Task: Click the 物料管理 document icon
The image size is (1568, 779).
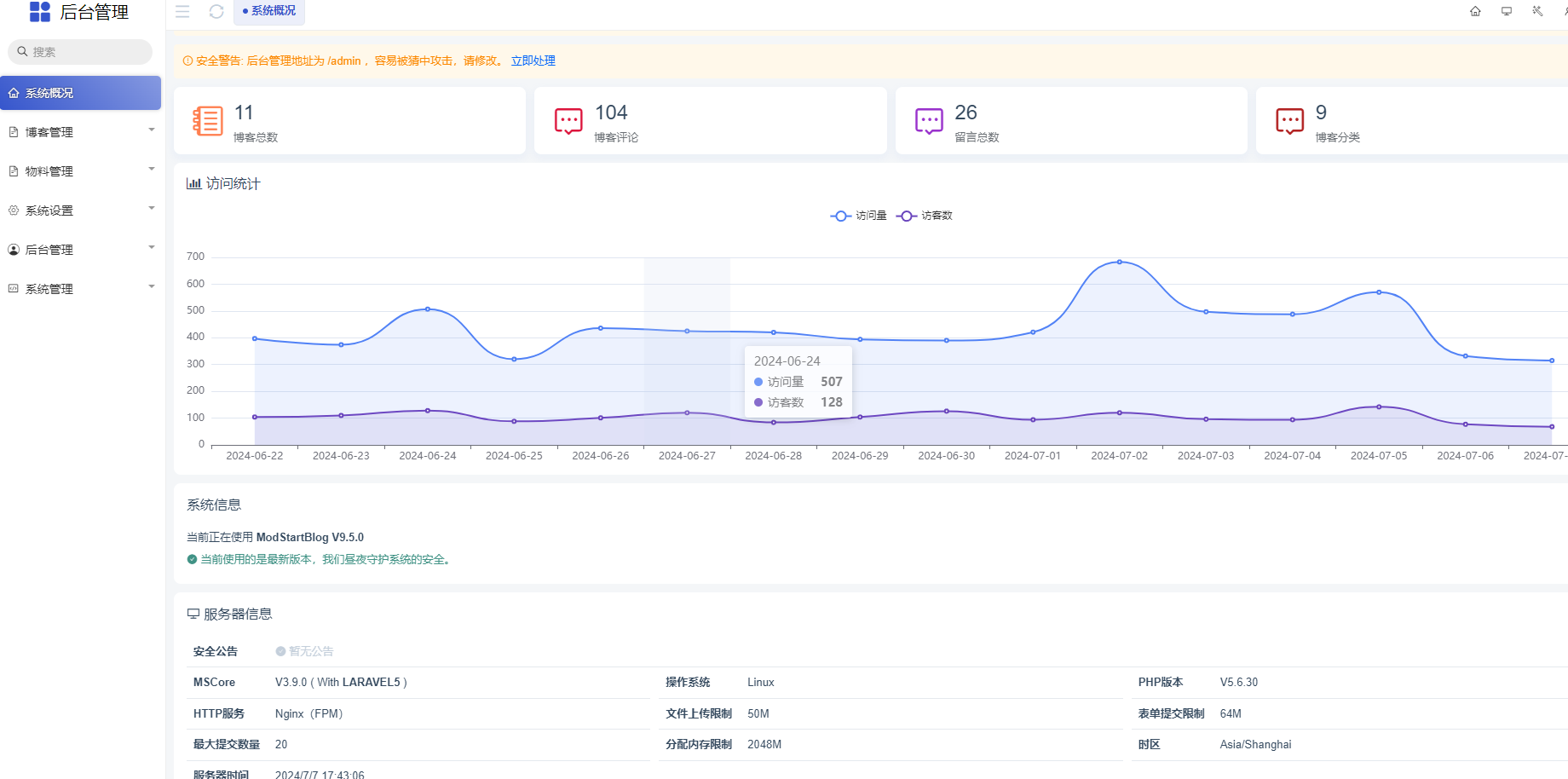Action: (x=14, y=171)
